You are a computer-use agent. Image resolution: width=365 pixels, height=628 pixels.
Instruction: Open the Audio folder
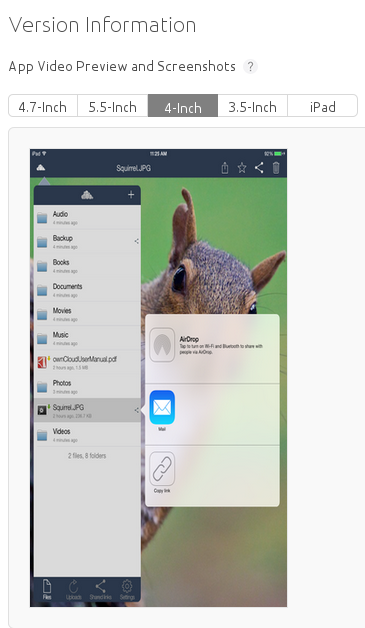click(87, 217)
